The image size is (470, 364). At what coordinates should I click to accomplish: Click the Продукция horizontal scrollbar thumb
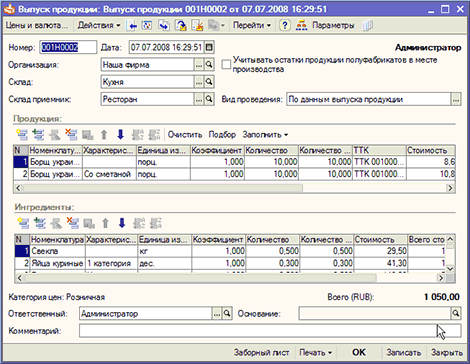click(163, 188)
